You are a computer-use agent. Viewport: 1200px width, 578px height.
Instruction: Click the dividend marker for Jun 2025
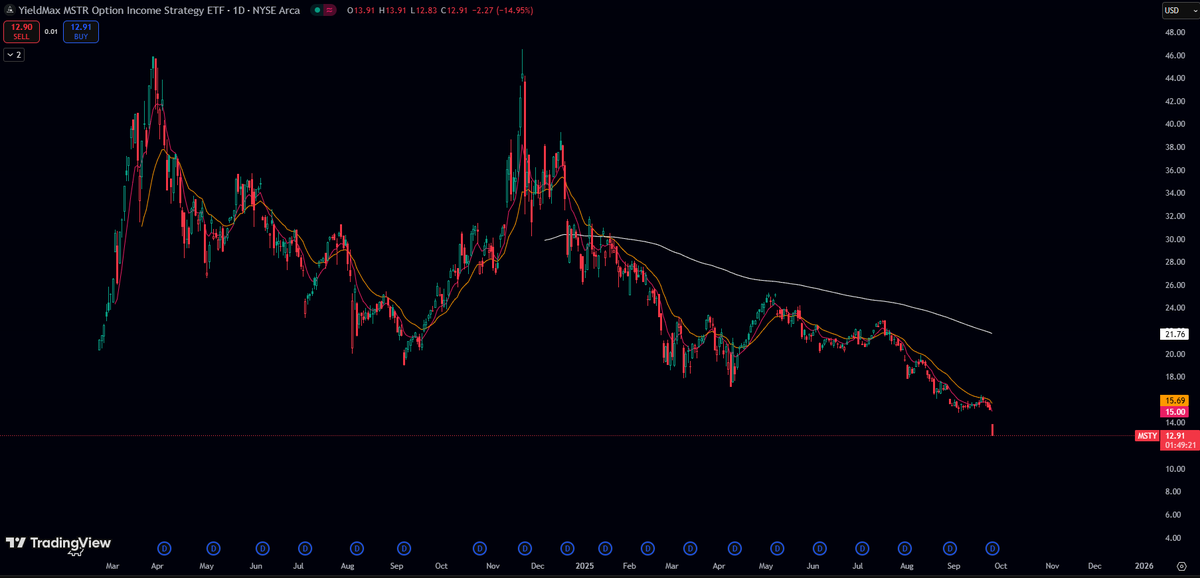[x=820, y=548]
